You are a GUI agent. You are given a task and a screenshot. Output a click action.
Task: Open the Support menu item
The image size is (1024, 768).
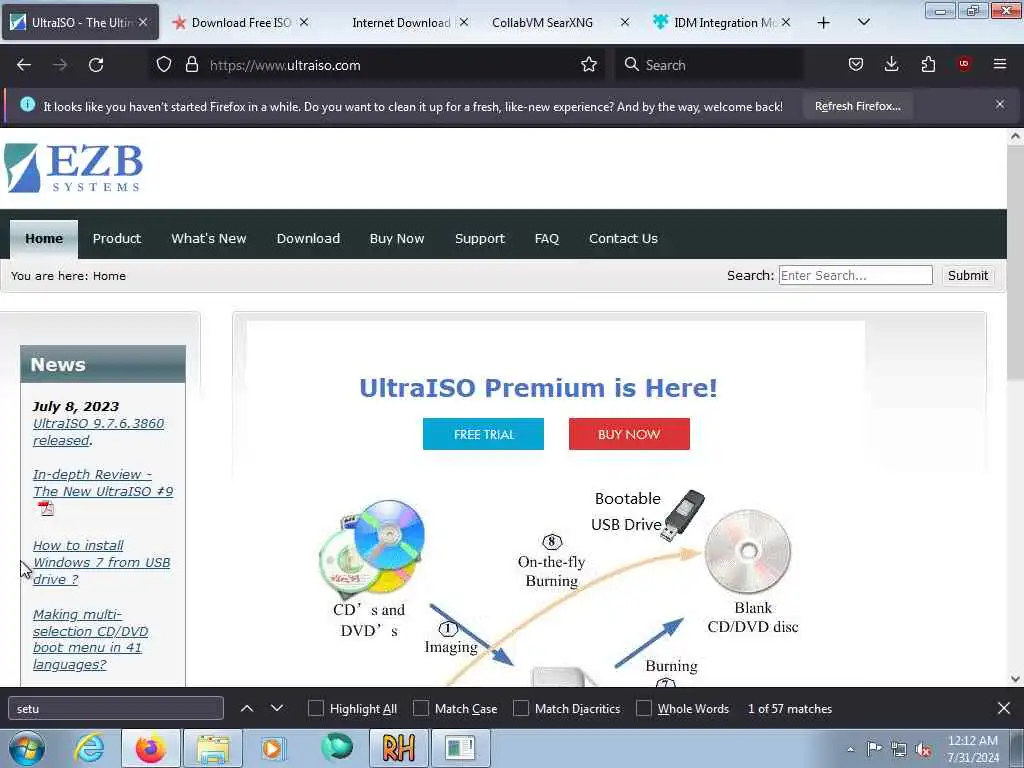tap(480, 238)
